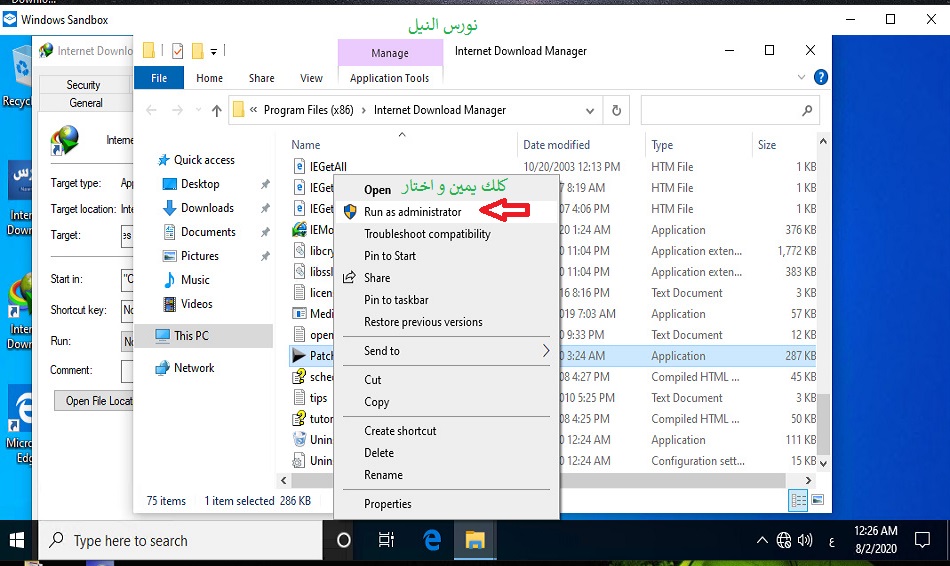Refresh the Internet Download Manager folder
The width and height of the screenshot is (950, 566).
[x=617, y=111]
